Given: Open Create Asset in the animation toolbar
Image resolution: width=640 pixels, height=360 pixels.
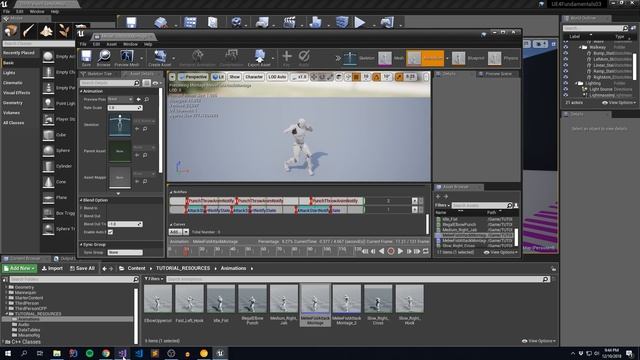Looking at the screenshot, I should click(x=160, y=58).
